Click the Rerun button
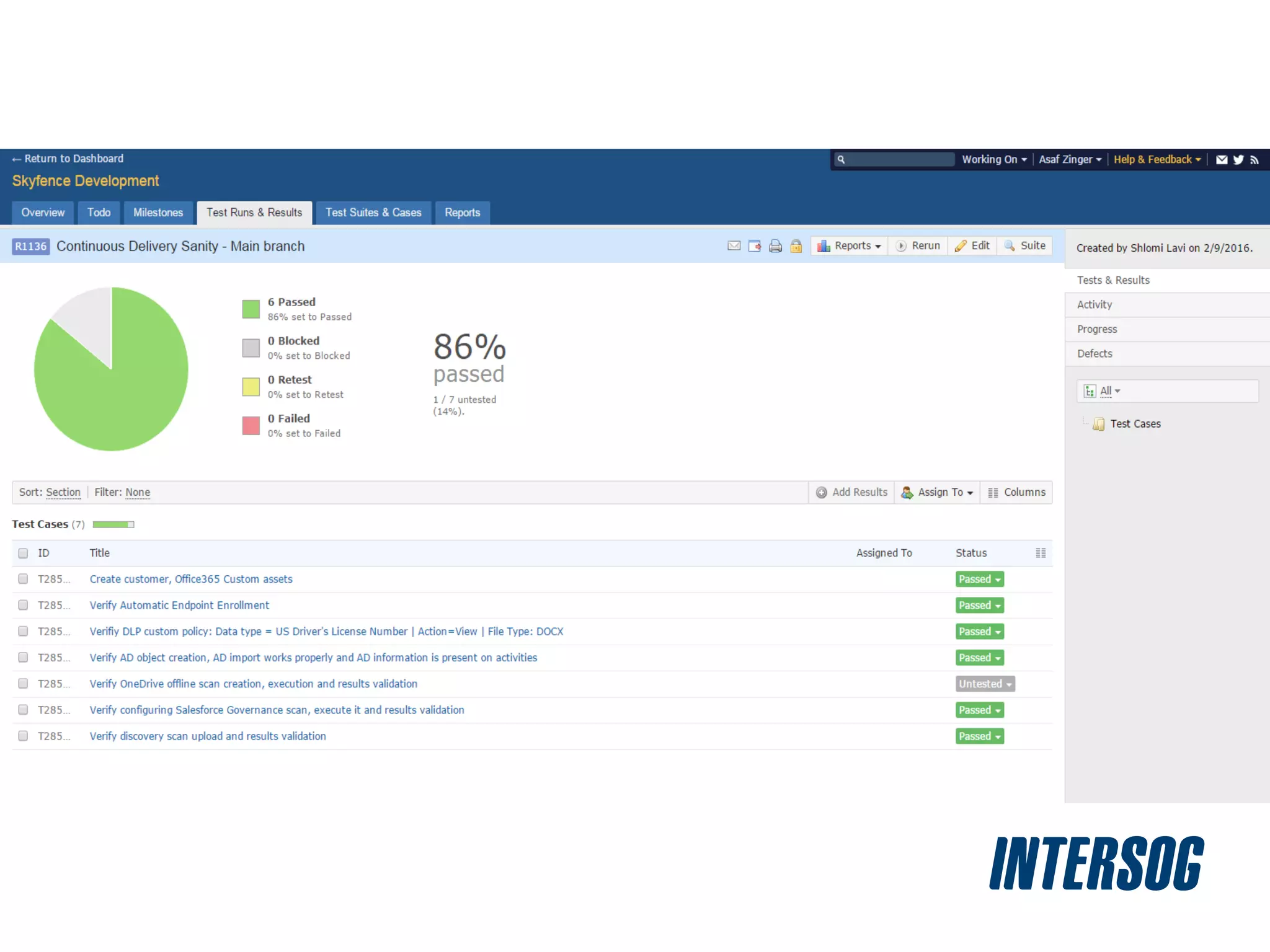This screenshot has height=952, width=1270. pos(918,246)
